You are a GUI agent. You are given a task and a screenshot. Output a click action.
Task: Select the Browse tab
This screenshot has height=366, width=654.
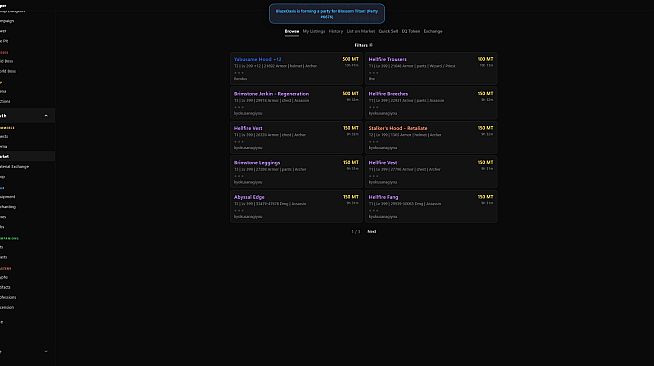(x=292, y=31)
